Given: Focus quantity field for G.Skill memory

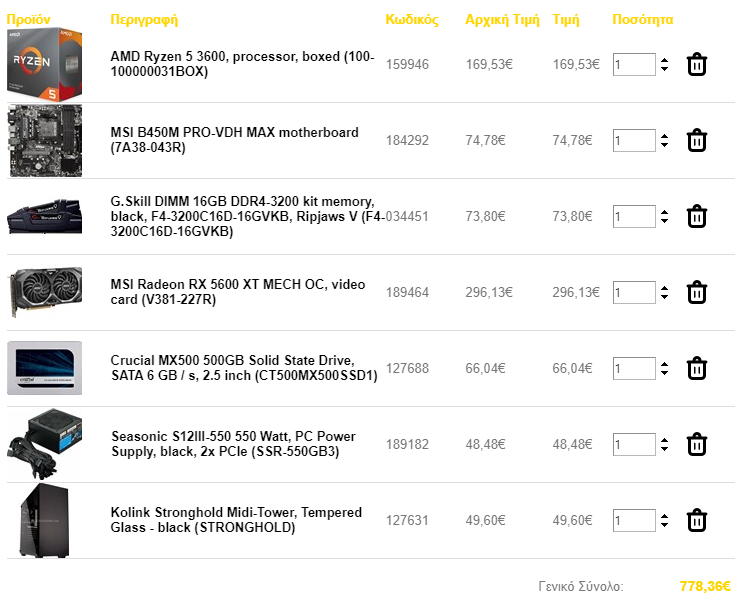Looking at the screenshot, I should (x=634, y=217).
